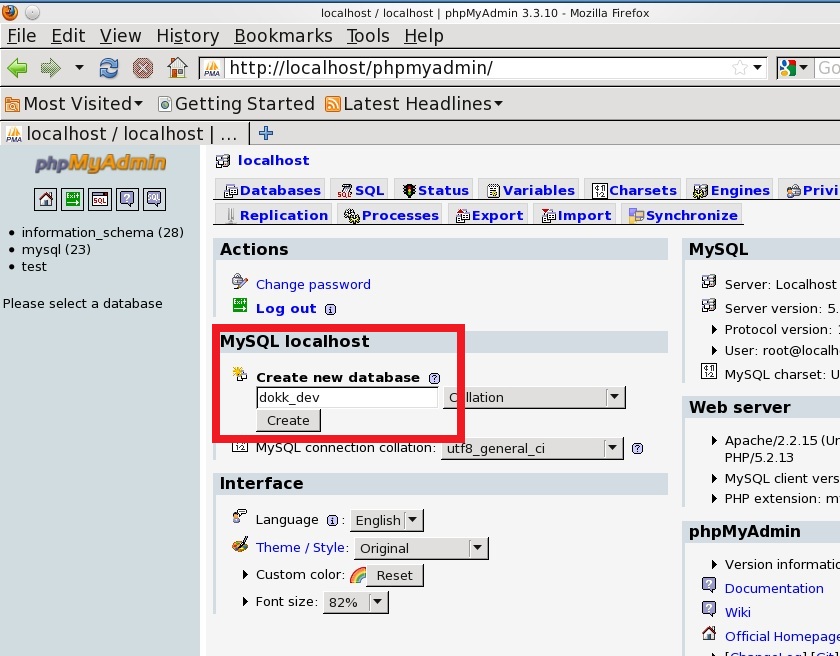Image resolution: width=840 pixels, height=656 pixels.
Task: Click Firefox Reload page button
Action: pos(109,68)
